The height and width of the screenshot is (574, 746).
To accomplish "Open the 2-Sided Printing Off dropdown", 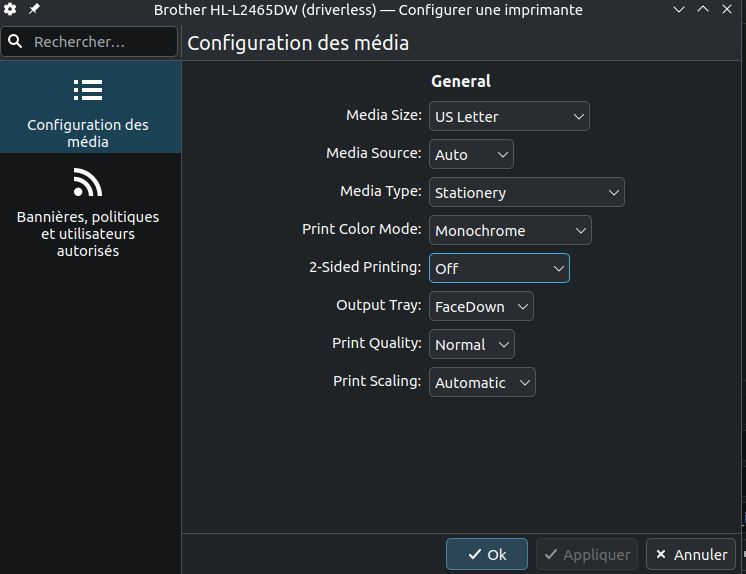I will pyautogui.click(x=499, y=268).
